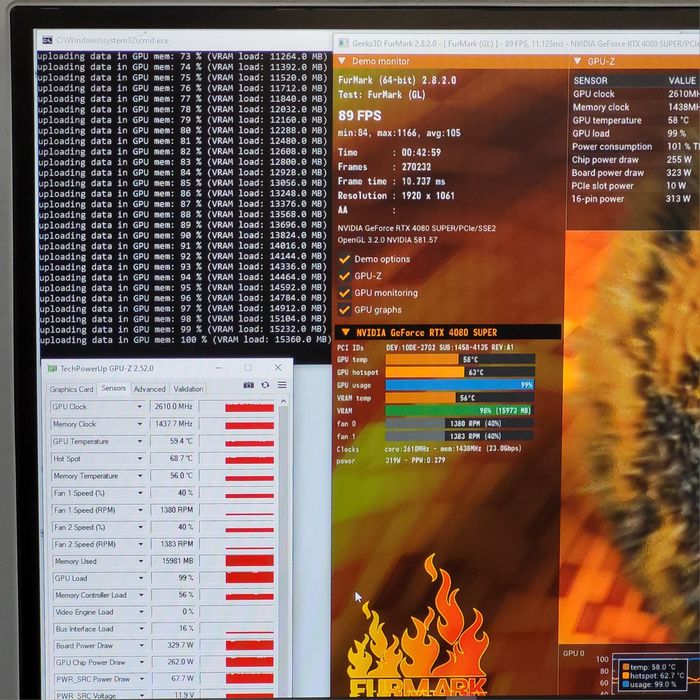
Task: Open the Fan 2 Speed (%) dropdown
Action: pyautogui.click(x=141, y=527)
